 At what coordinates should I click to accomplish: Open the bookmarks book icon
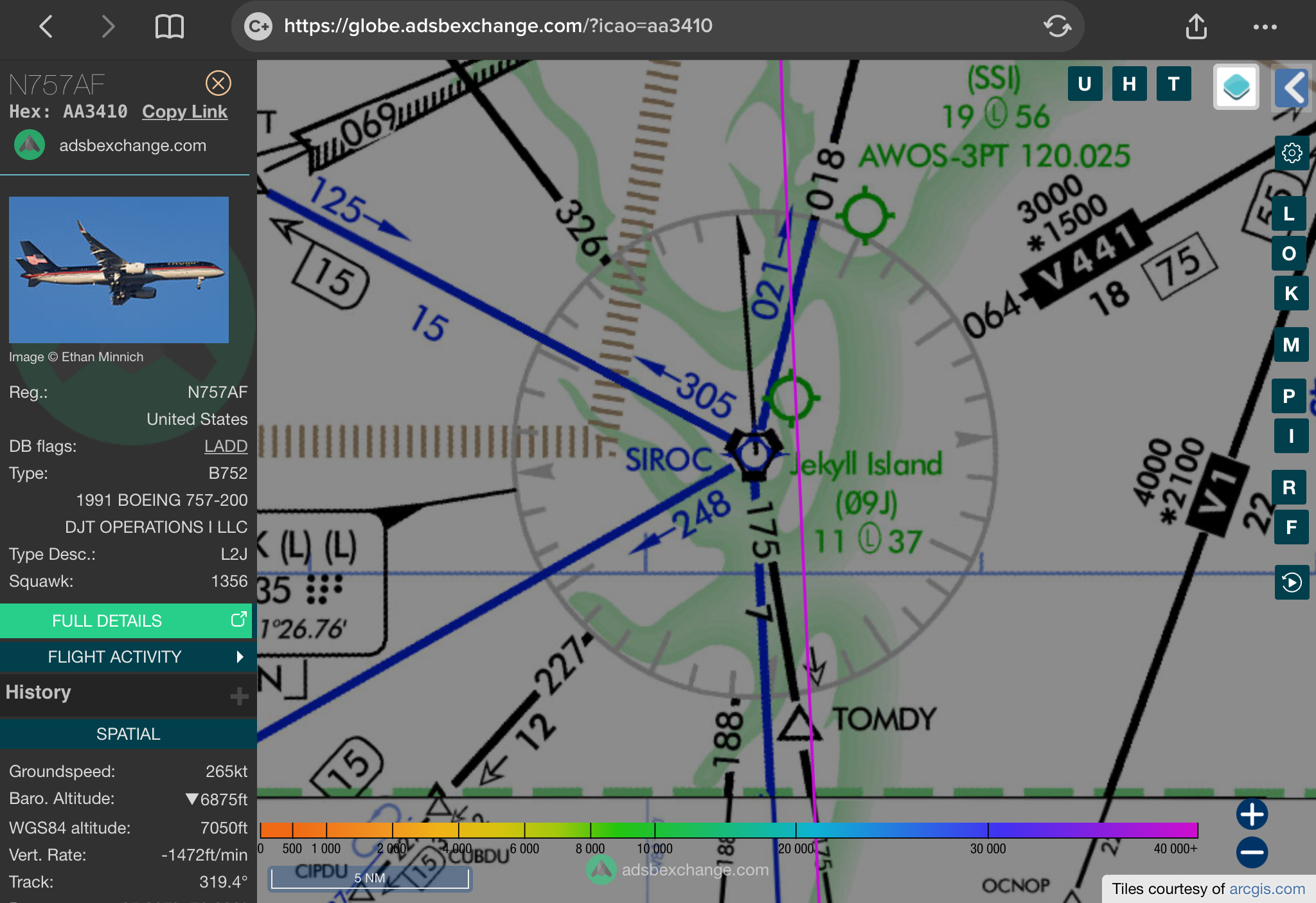[x=170, y=26]
